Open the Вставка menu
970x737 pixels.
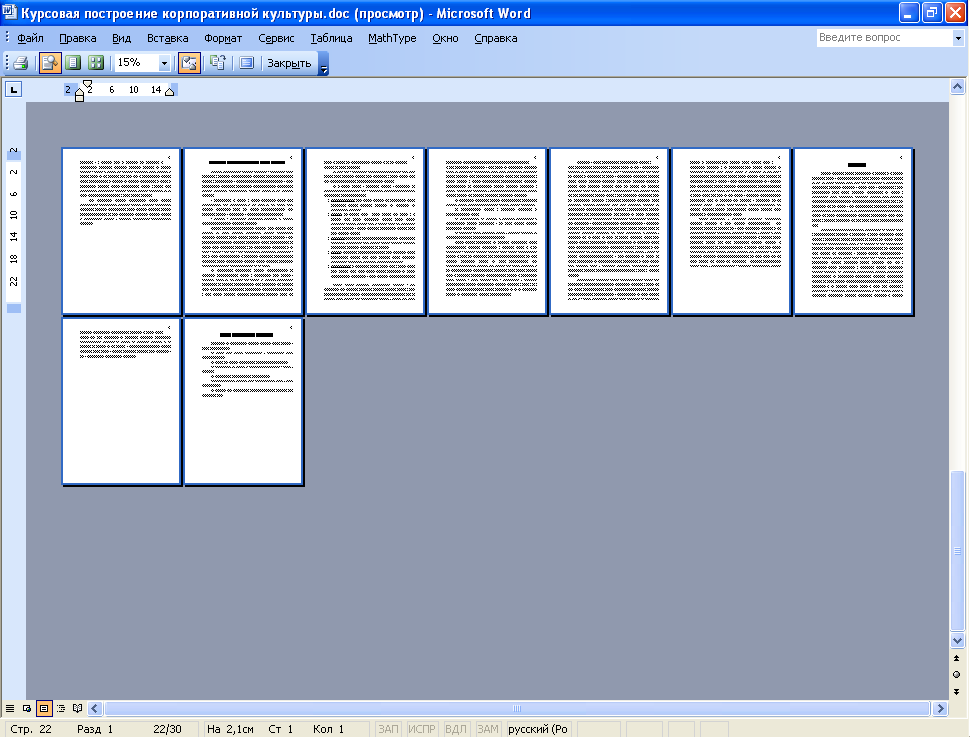(167, 38)
